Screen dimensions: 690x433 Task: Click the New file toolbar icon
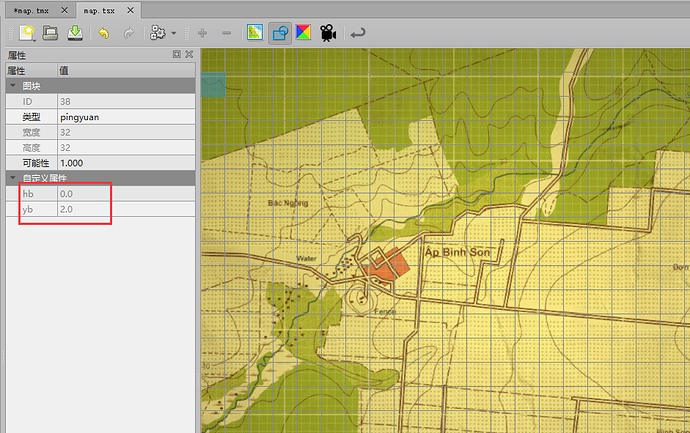(27, 33)
